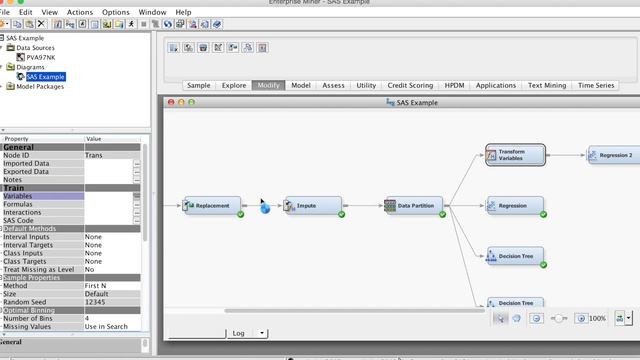This screenshot has width=640, height=360.
Task: Open dropdown arrow next to Log
Action: [262, 333]
